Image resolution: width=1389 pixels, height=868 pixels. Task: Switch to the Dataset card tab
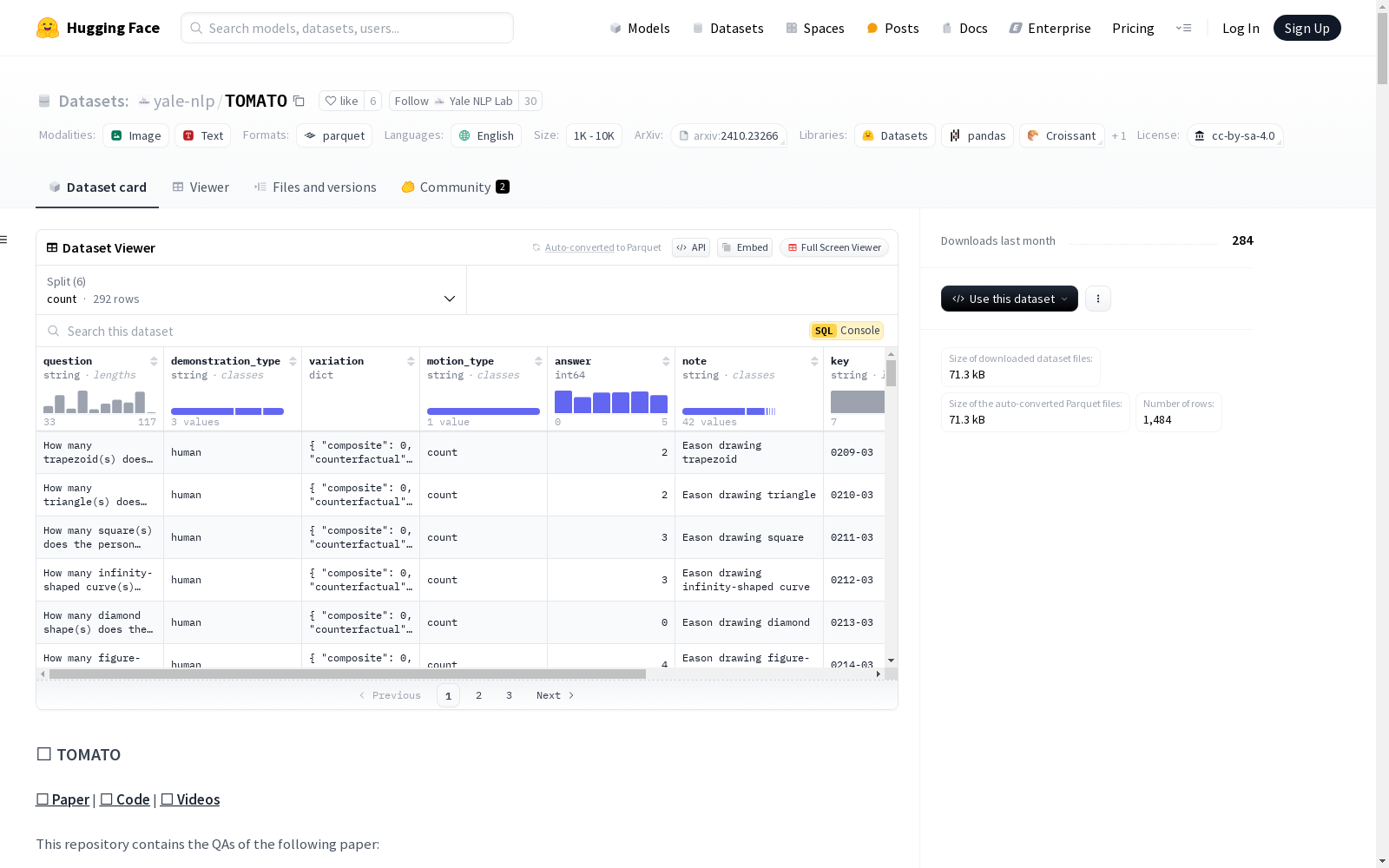click(x=97, y=187)
